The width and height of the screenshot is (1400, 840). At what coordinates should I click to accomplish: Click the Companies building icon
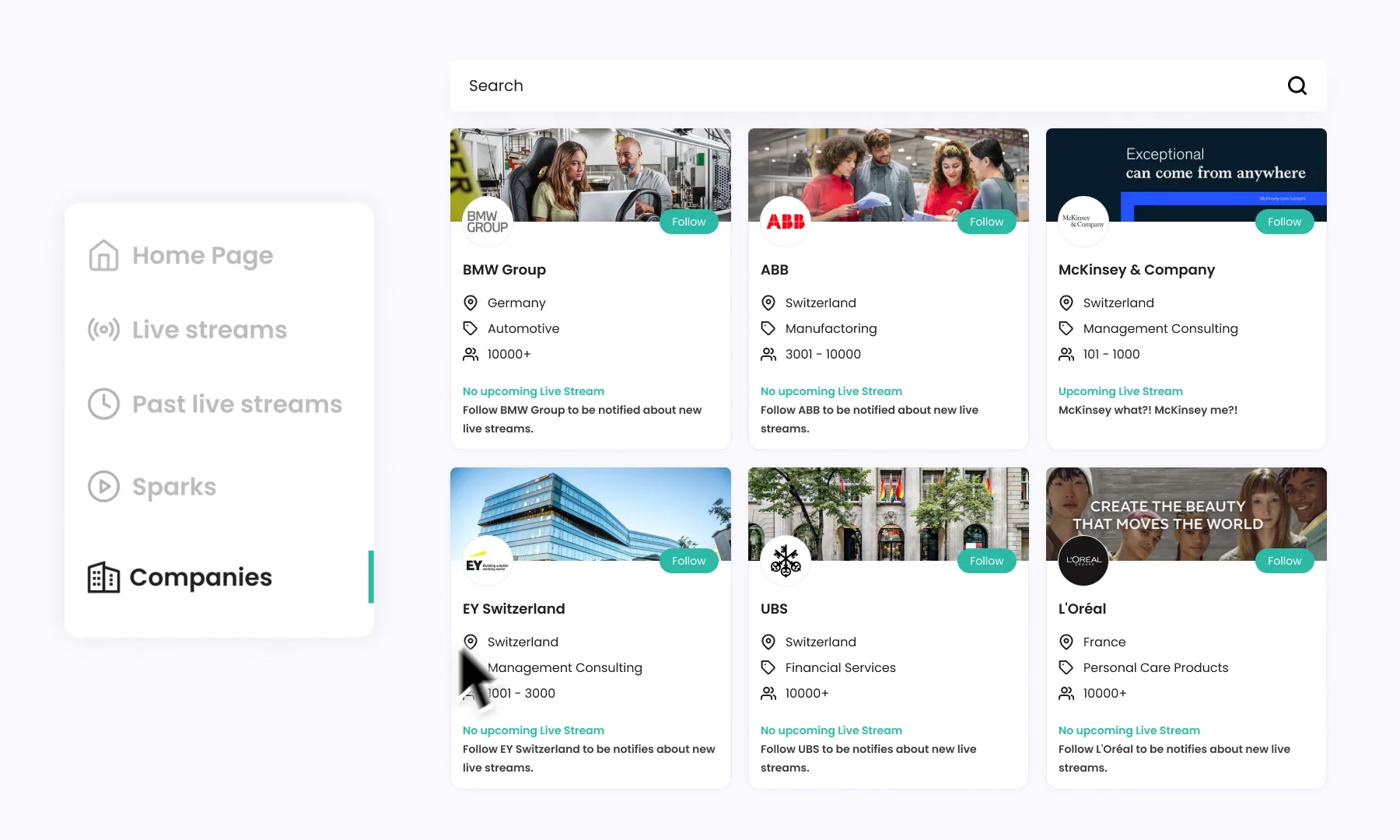click(103, 577)
